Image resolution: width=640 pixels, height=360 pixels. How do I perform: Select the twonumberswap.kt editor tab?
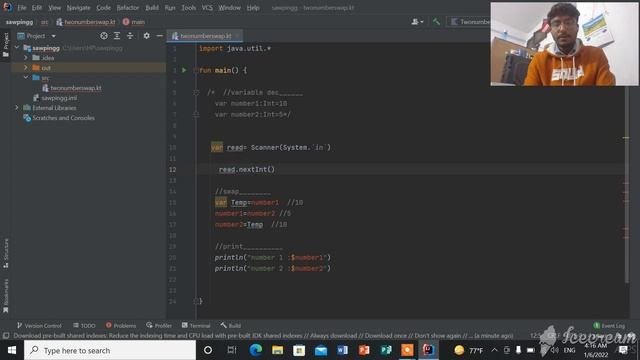pyautogui.click(x=205, y=36)
